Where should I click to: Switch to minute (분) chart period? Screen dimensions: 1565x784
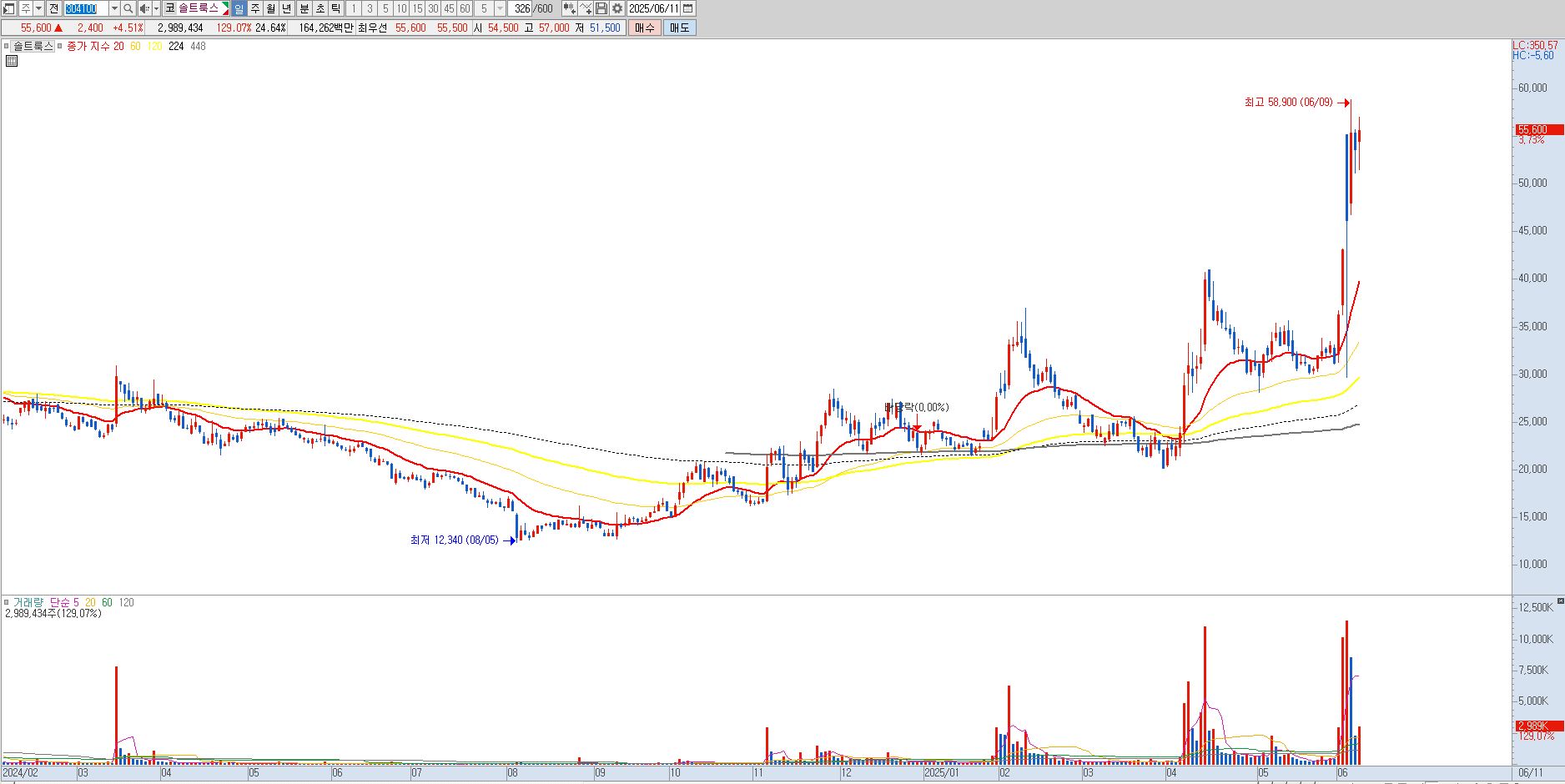(x=304, y=8)
